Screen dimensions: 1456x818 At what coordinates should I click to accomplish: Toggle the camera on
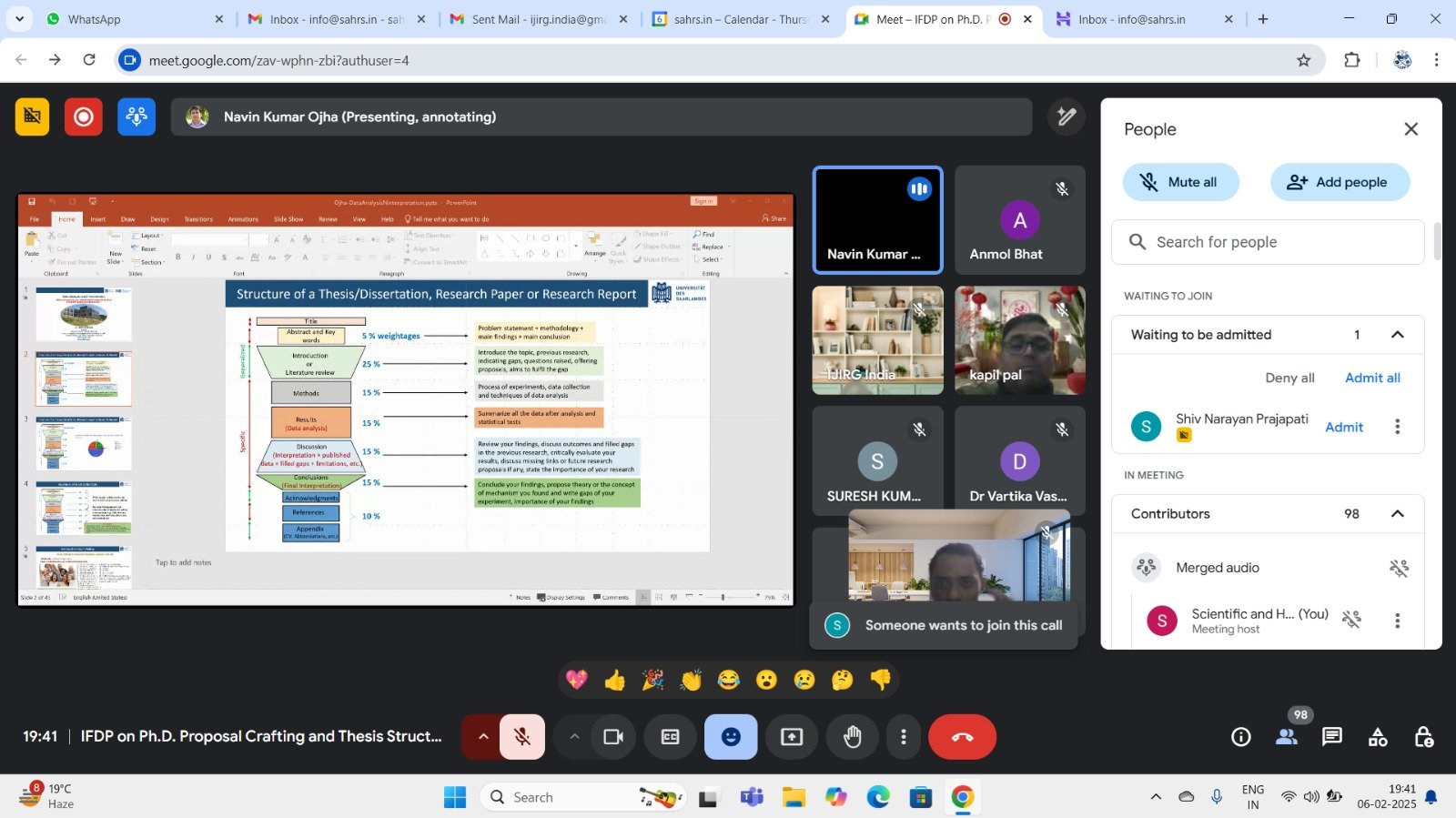pyautogui.click(x=613, y=737)
